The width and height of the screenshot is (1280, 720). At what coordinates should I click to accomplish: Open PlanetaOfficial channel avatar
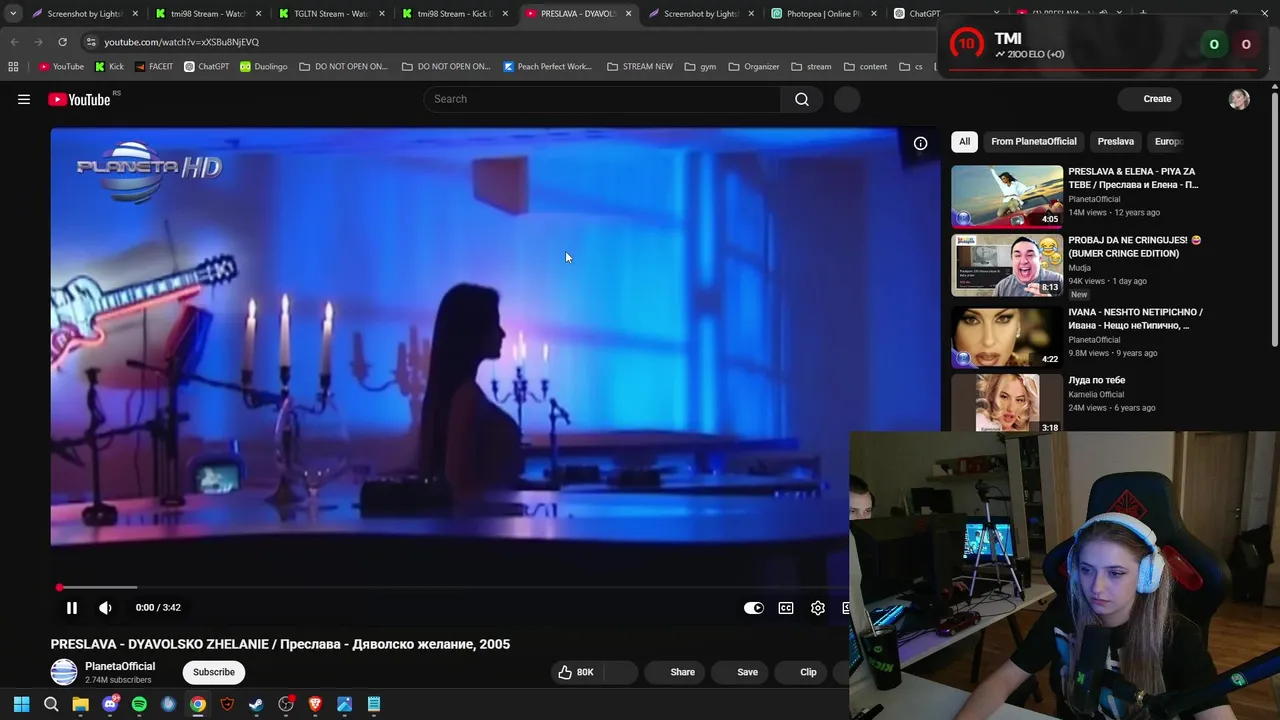[64, 672]
